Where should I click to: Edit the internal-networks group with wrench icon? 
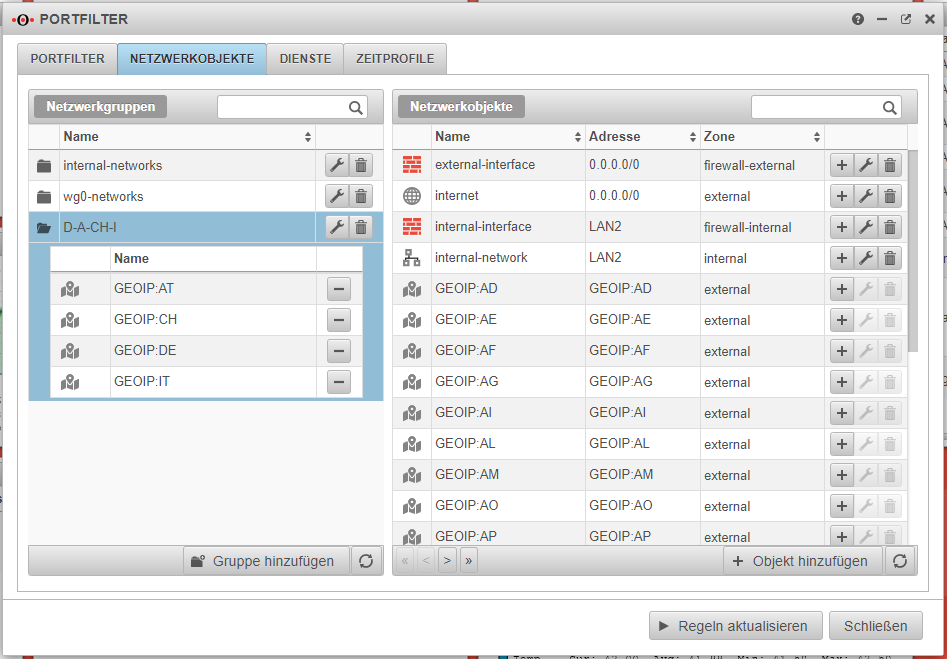point(337,165)
